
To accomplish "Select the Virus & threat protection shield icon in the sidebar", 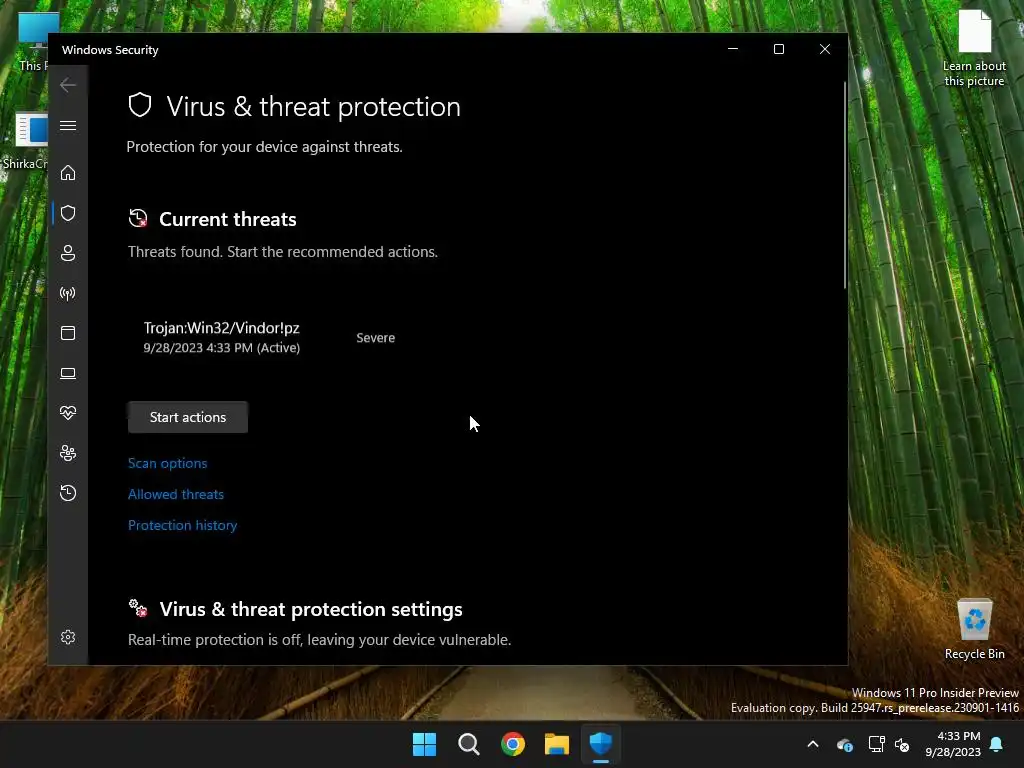I will point(68,213).
